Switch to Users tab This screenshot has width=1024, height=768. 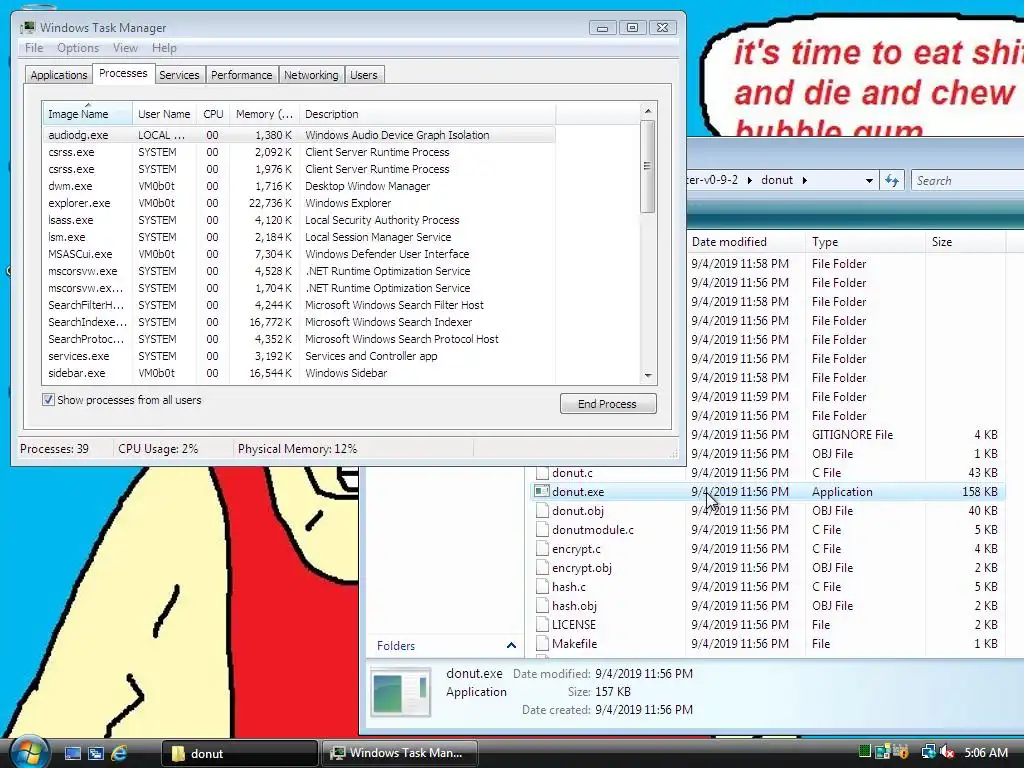(x=364, y=75)
